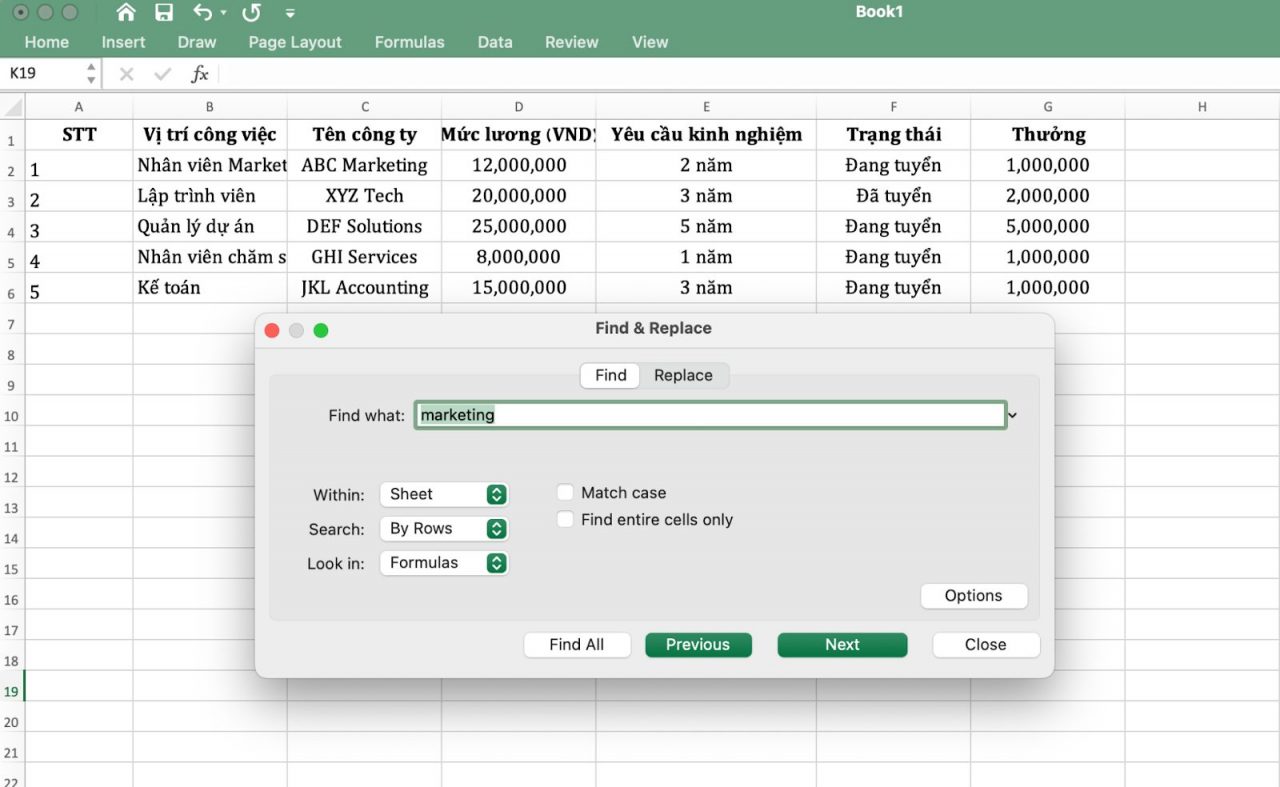
Task: Click cell 'Vị trí công việc'
Action: point(210,135)
